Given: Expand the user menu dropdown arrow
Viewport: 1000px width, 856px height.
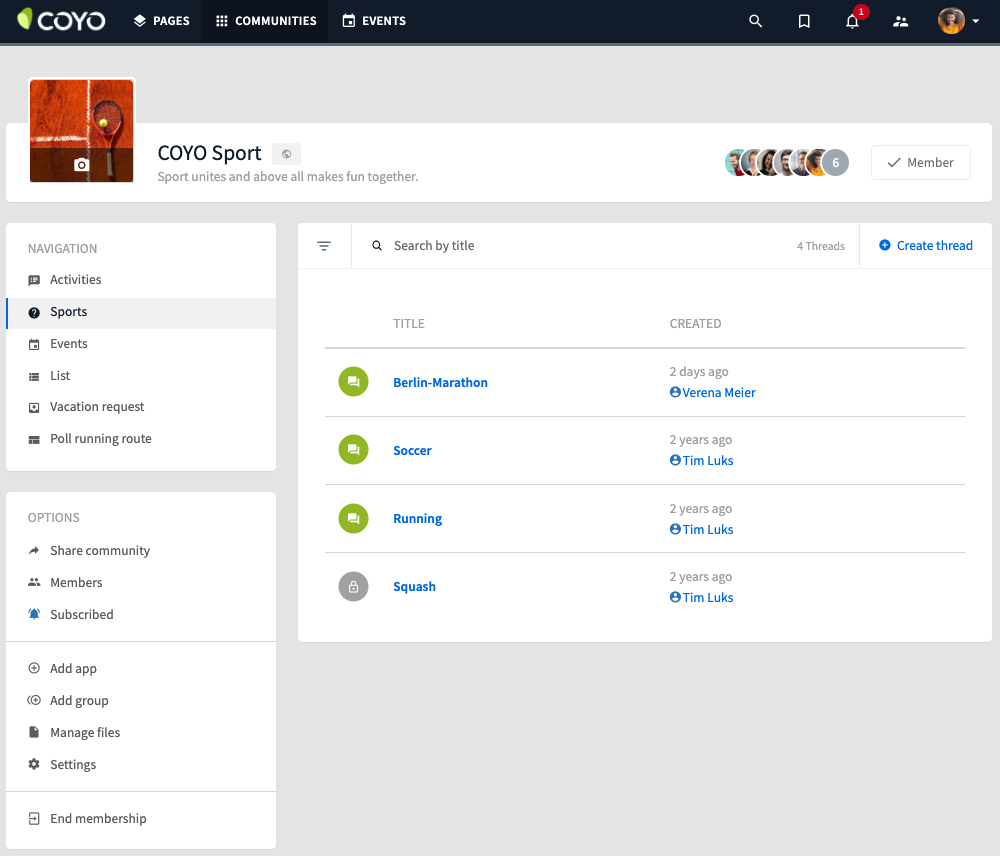Looking at the screenshot, I should pyautogui.click(x=976, y=21).
